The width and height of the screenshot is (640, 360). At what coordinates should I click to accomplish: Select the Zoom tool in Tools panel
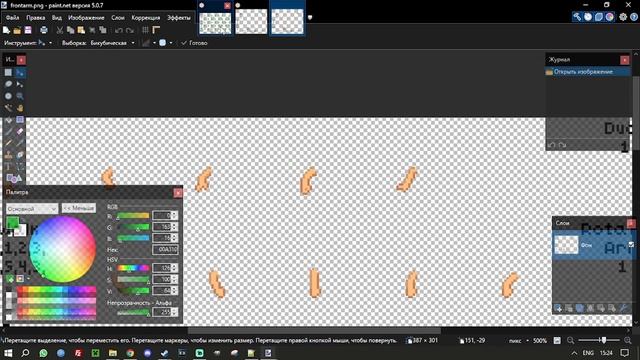point(20,96)
